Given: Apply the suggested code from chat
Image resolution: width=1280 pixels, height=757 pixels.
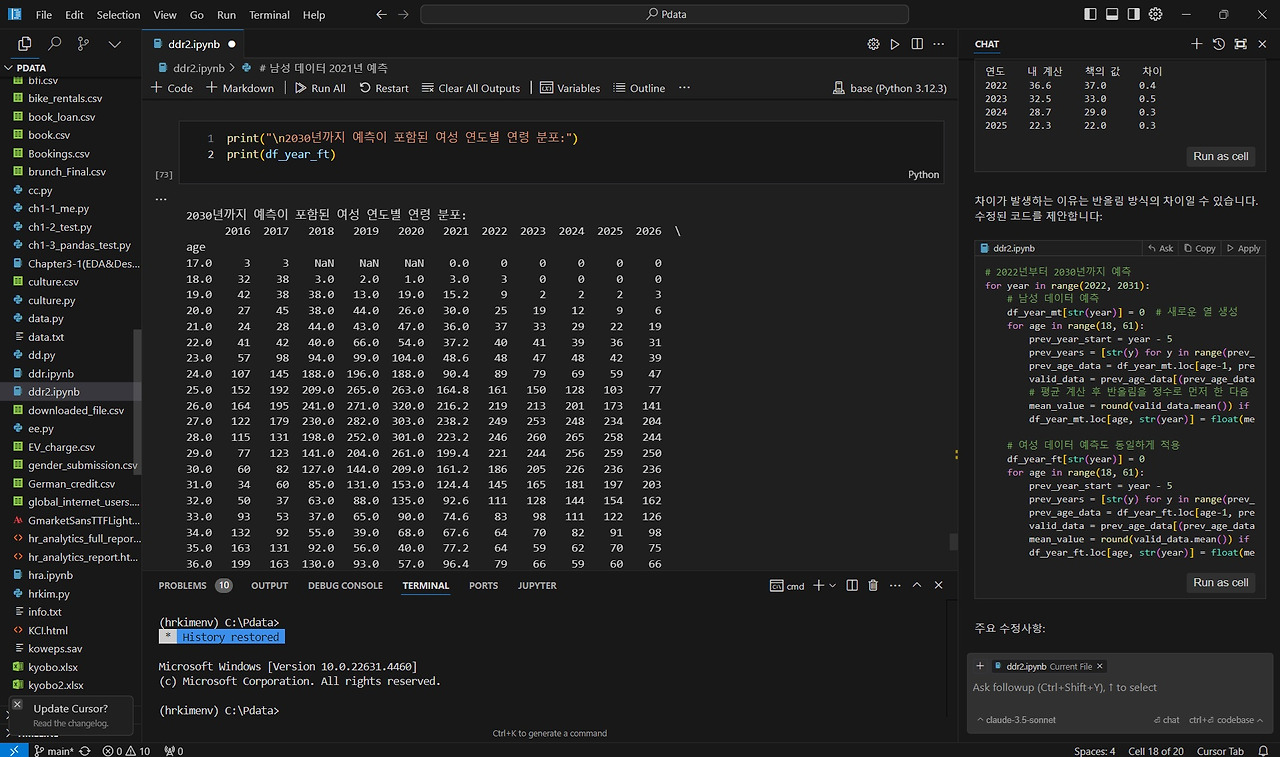Looking at the screenshot, I should 1243,248.
